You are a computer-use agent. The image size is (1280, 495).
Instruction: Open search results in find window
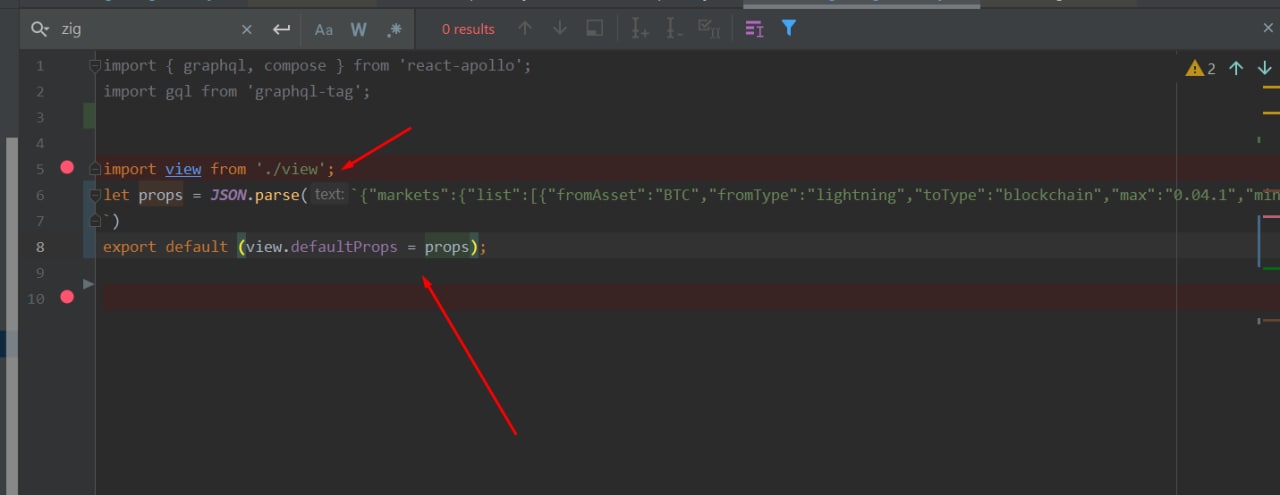tap(594, 28)
